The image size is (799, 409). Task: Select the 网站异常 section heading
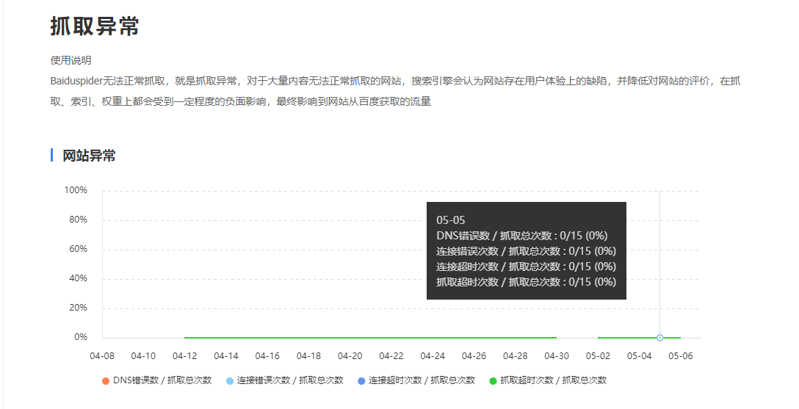pyautogui.click(x=89, y=156)
